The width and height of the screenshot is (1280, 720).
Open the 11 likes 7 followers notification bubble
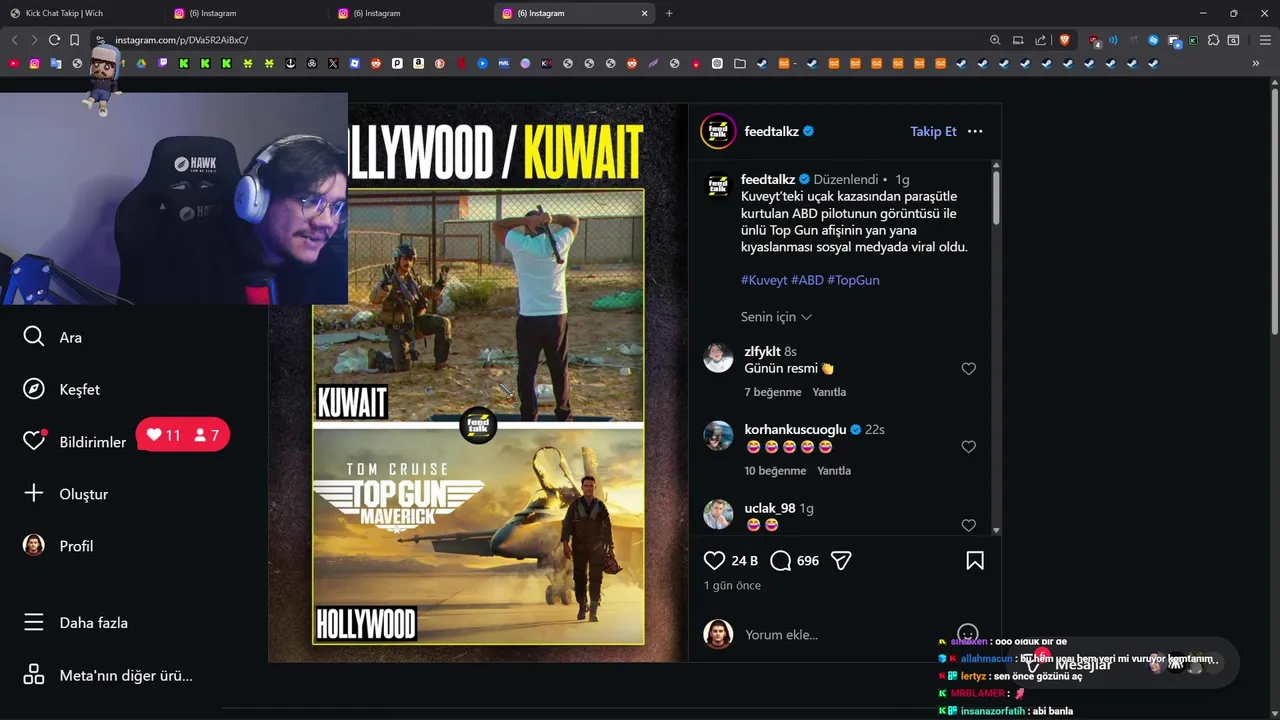(183, 435)
